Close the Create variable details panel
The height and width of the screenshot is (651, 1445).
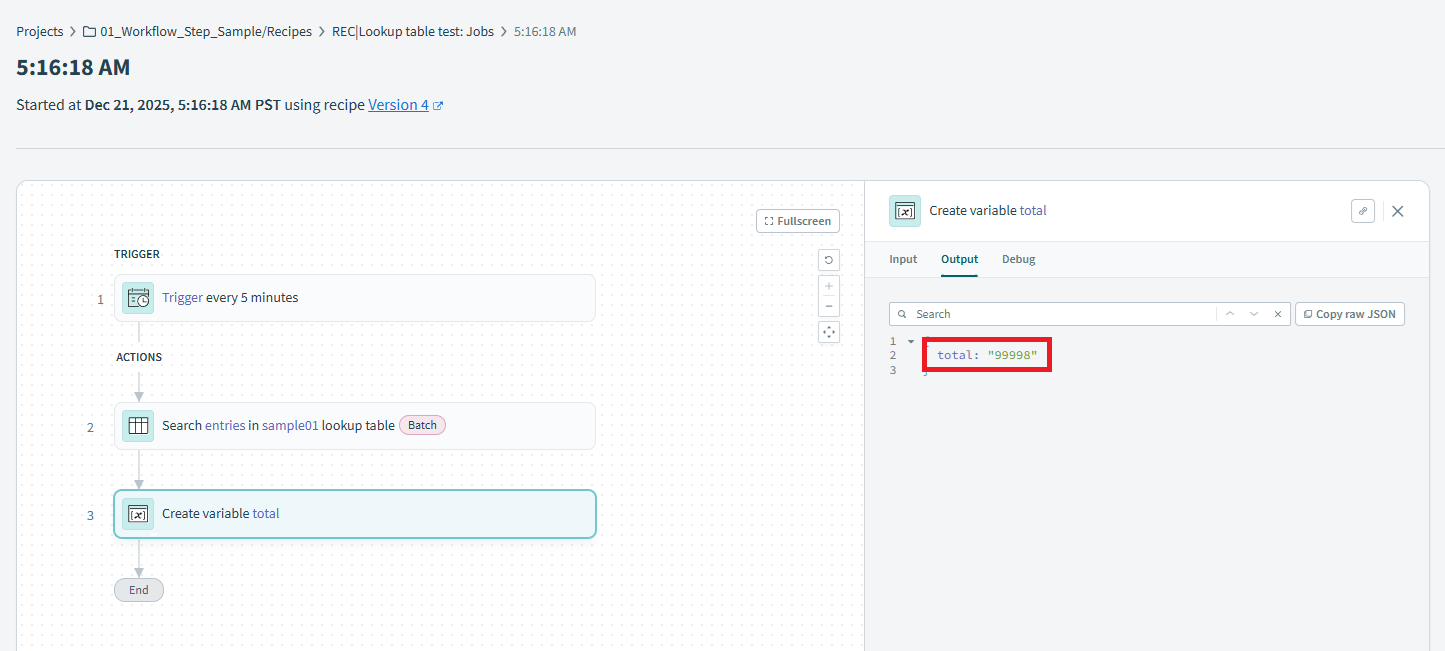[x=1398, y=211]
